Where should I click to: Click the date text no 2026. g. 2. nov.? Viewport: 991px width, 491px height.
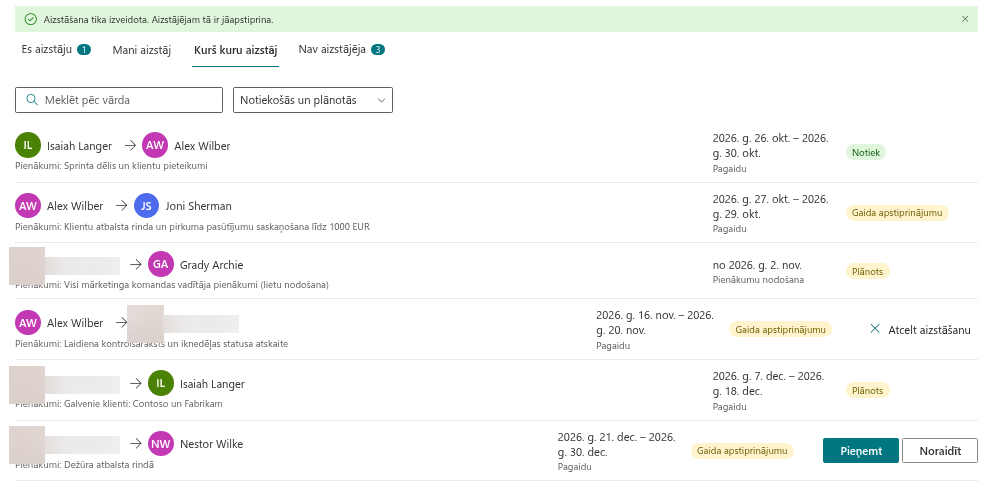pyautogui.click(x=757, y=265)
